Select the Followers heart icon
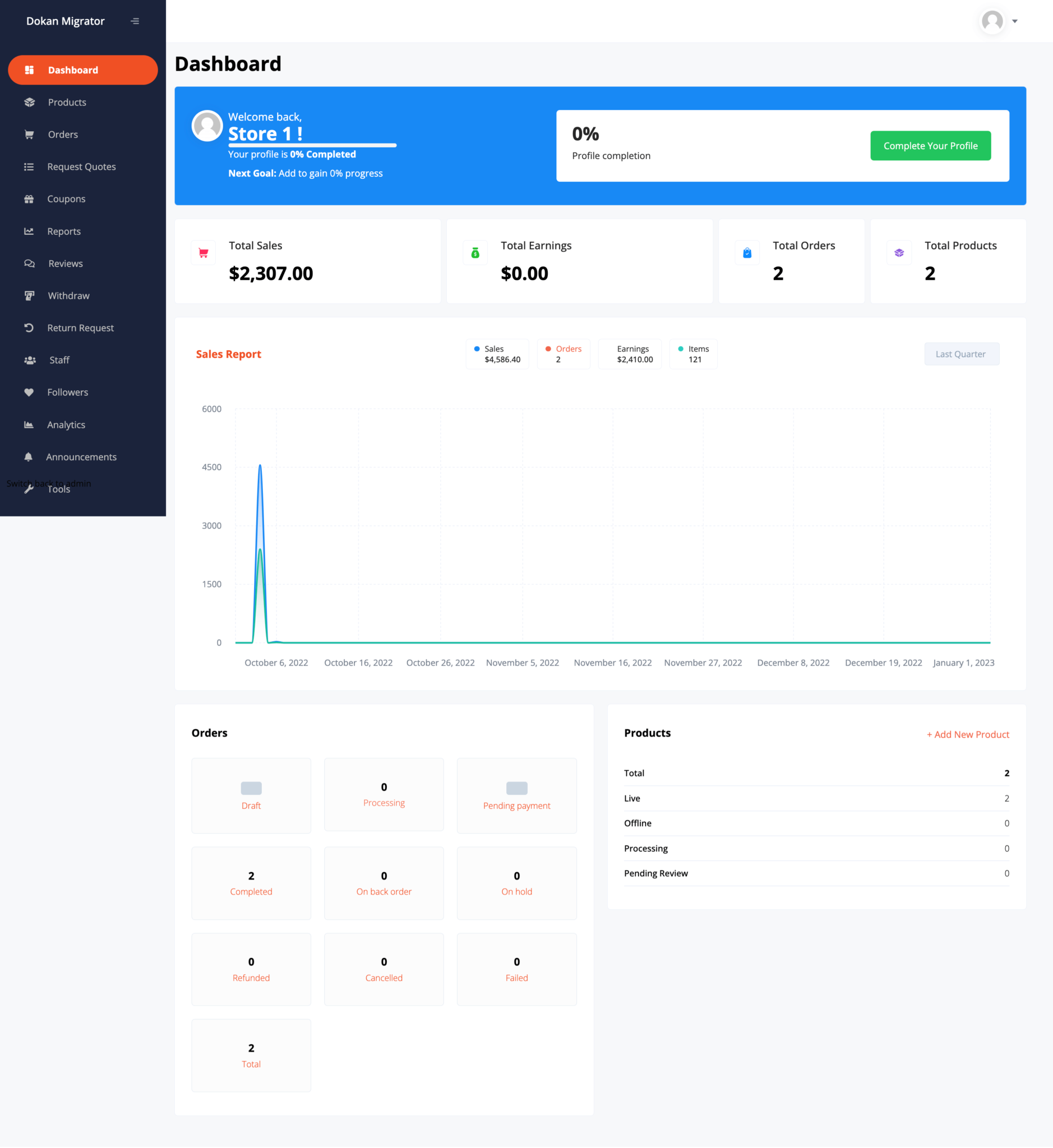 (29, 392)
